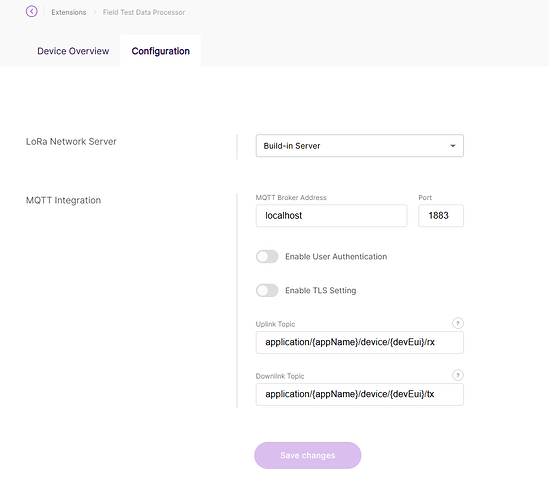Click the Save changes button
This screenshot has height=500, width=549.
[308, 455]
